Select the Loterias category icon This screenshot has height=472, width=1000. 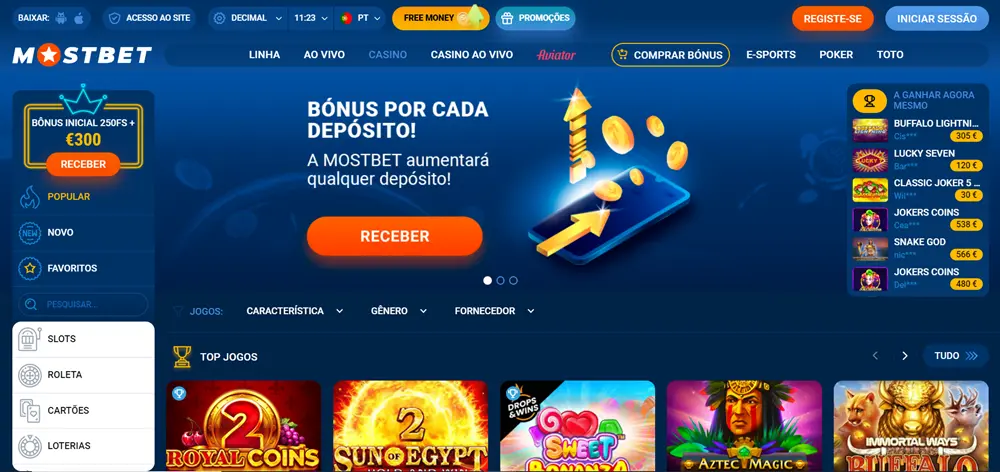click(x=30, y=446)
